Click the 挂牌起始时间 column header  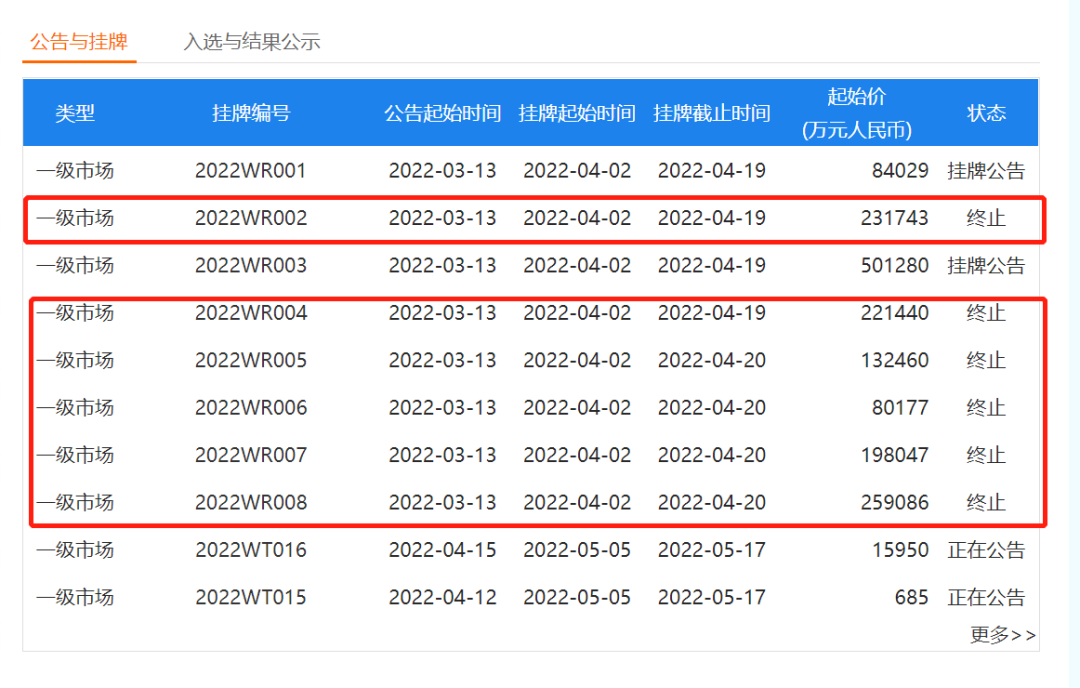pyautogui.click(x=577, y=113)
